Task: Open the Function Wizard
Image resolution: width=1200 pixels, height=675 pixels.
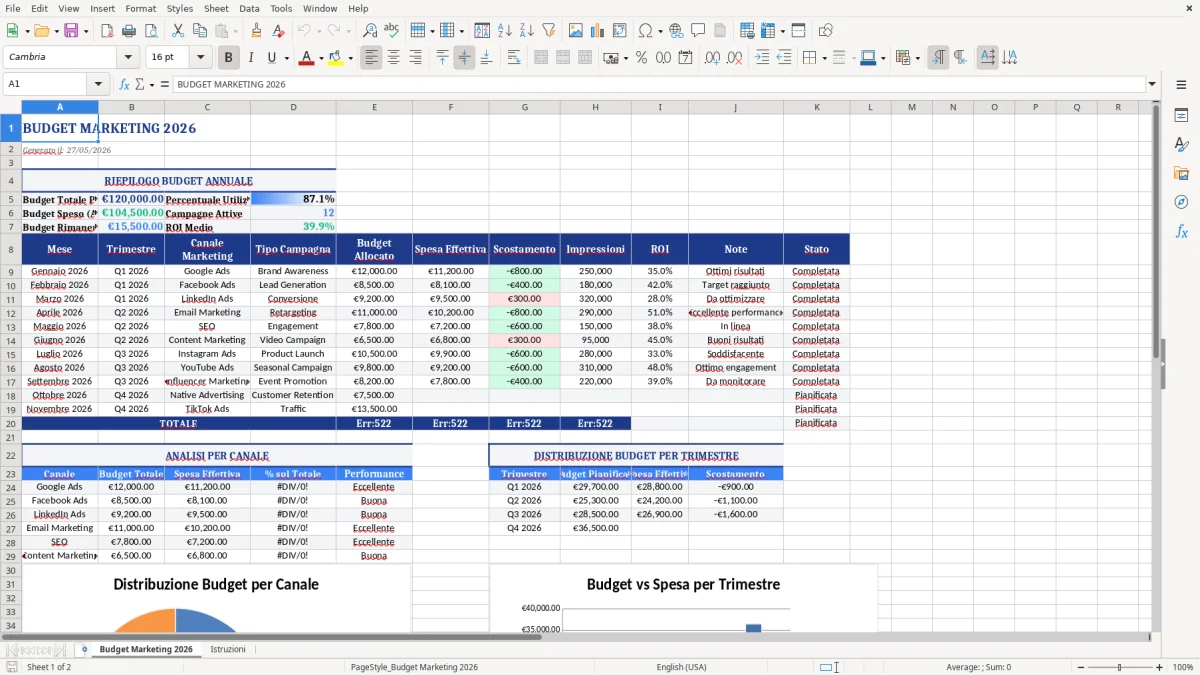Action: (x=125, y=84)
